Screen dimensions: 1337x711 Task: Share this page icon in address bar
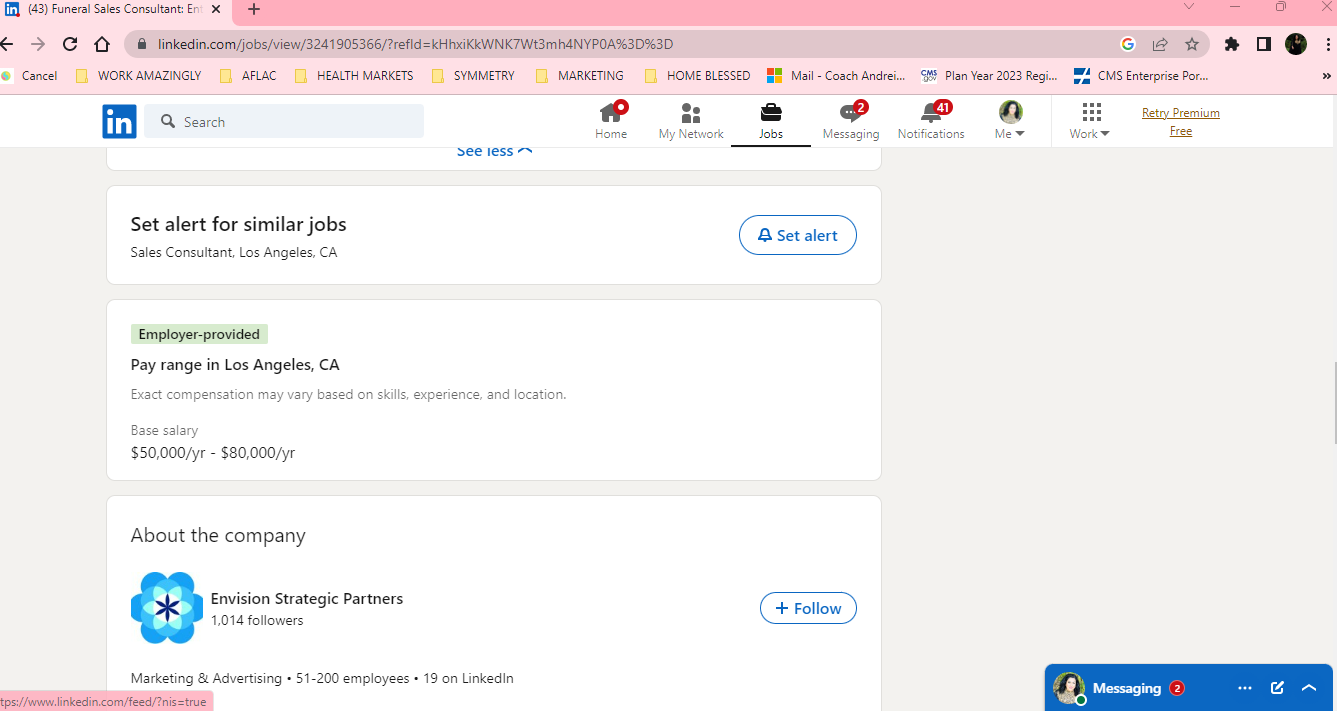pyautogui.click(x=1160, y=44)
